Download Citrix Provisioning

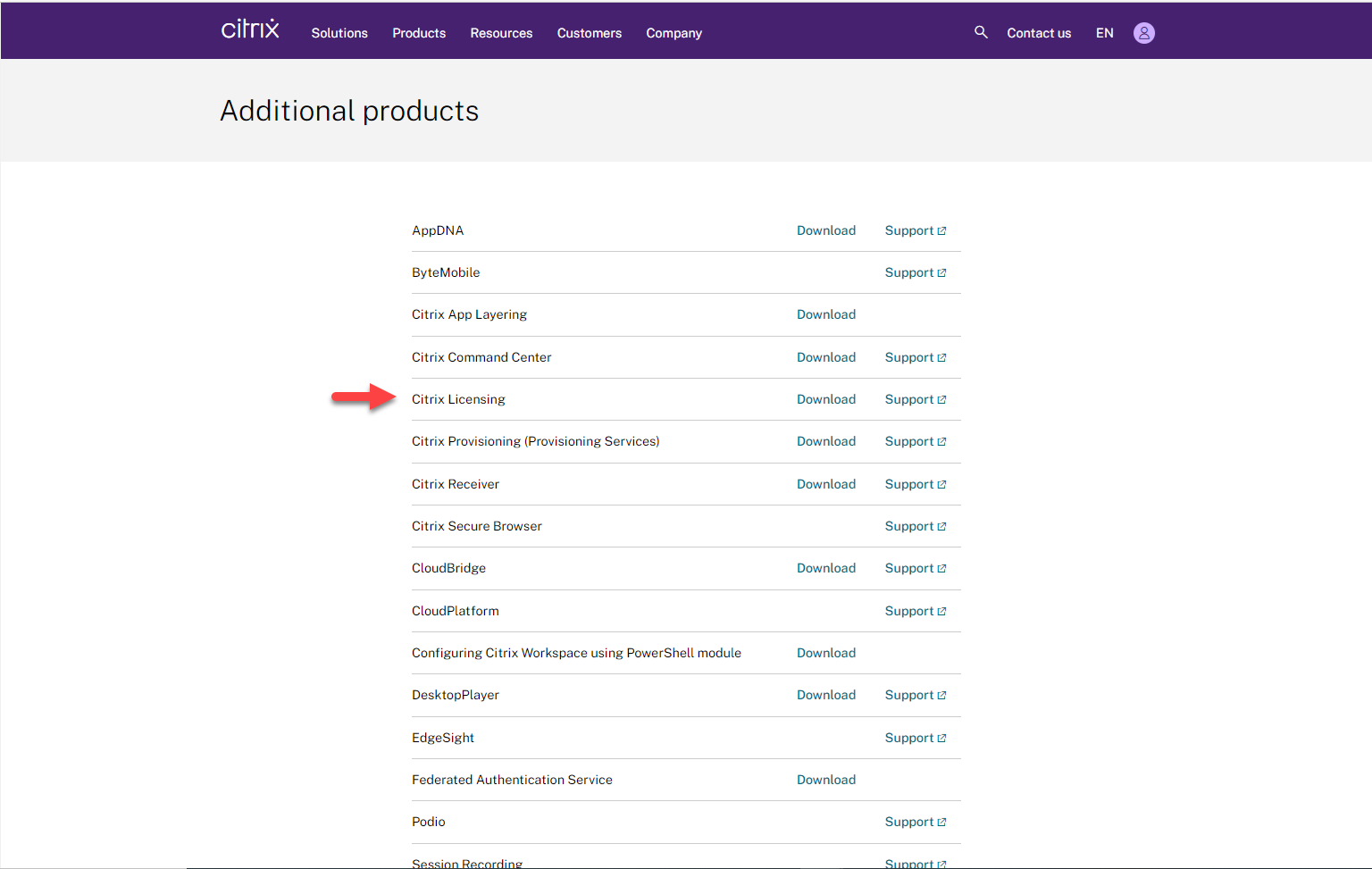coord(826,441)
